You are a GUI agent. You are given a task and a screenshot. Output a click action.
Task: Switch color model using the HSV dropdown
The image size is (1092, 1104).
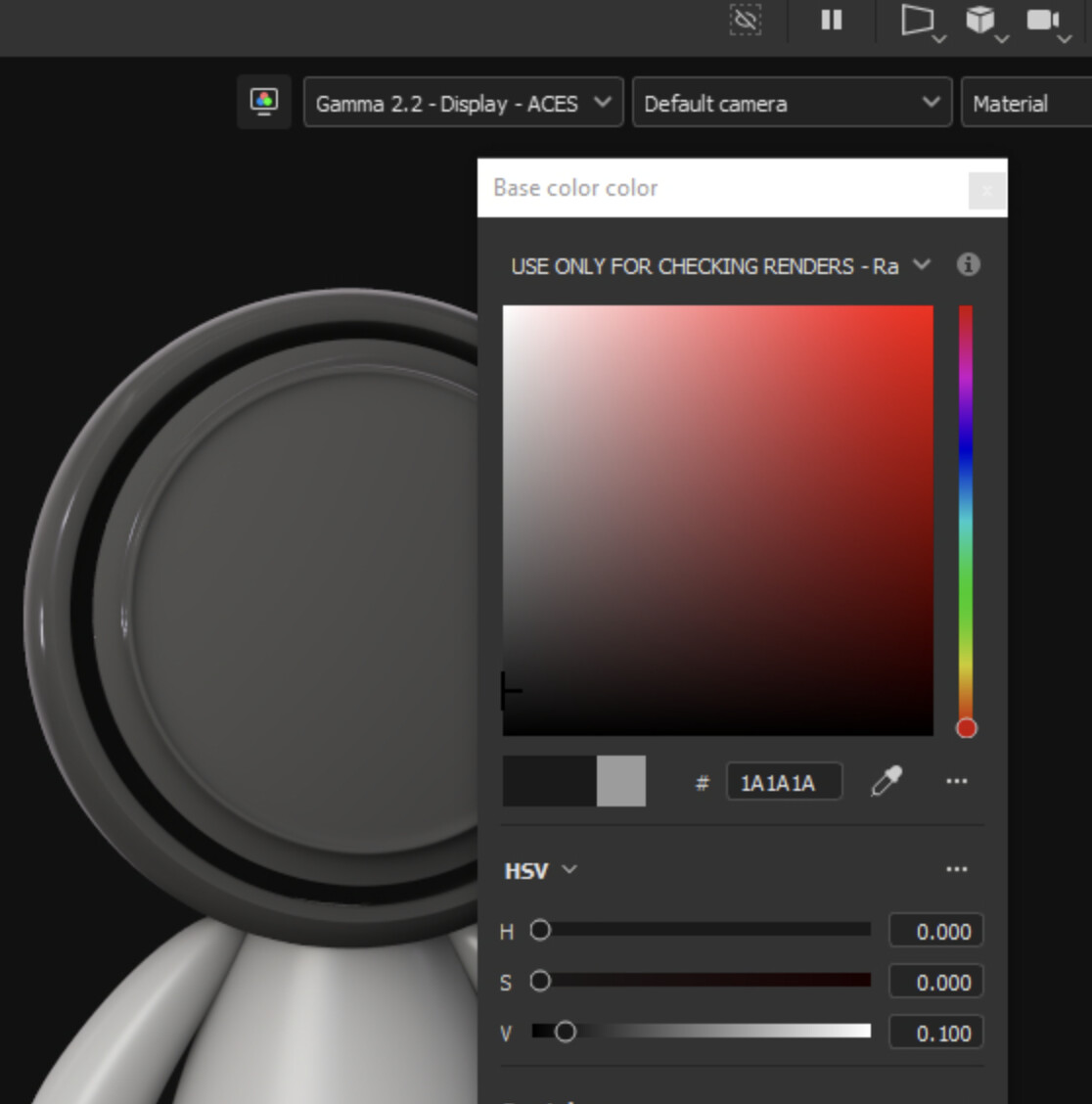tap(540, 870)
